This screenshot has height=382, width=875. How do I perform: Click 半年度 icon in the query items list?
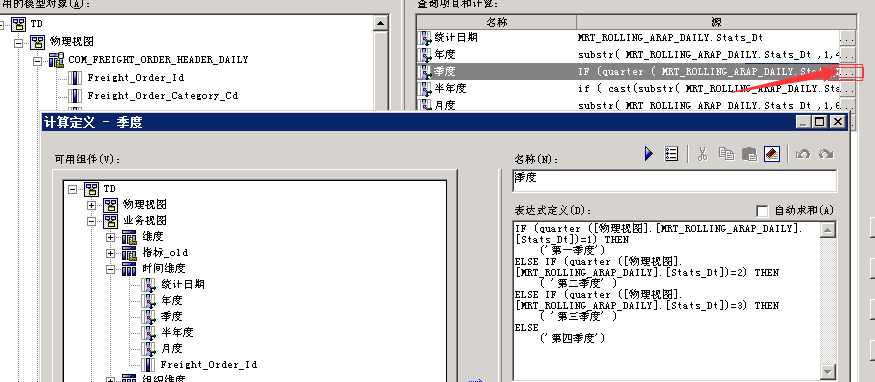pyautogui.click(x=426, y=89)
